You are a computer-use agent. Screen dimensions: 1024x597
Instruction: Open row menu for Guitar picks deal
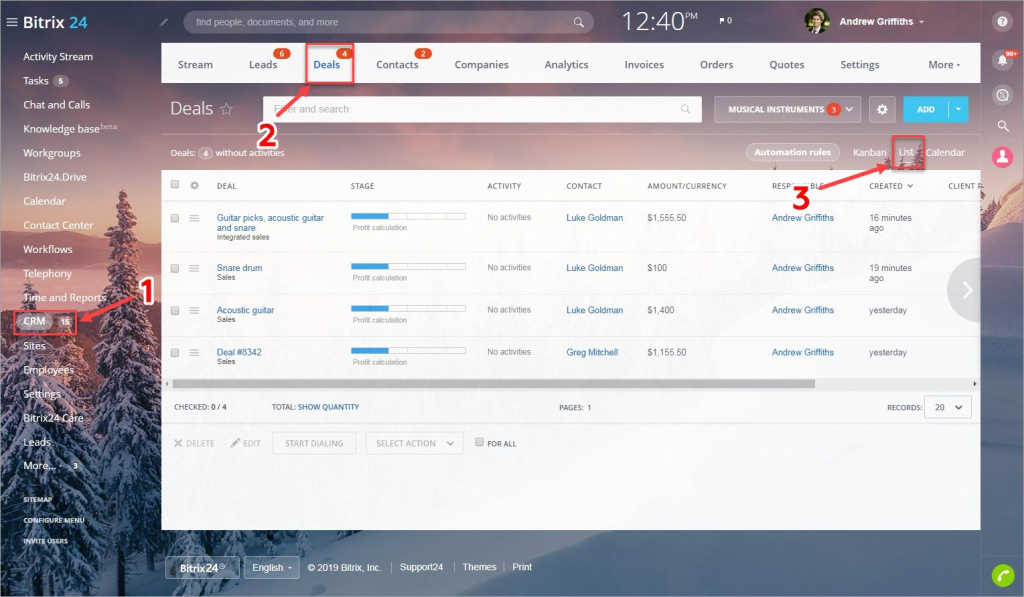coord(194,218)
